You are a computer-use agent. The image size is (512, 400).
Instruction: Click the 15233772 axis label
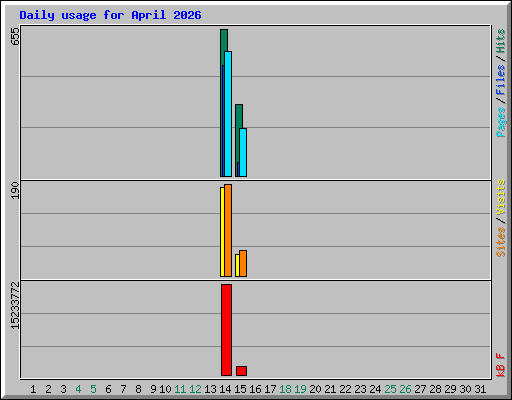point(15,306)
